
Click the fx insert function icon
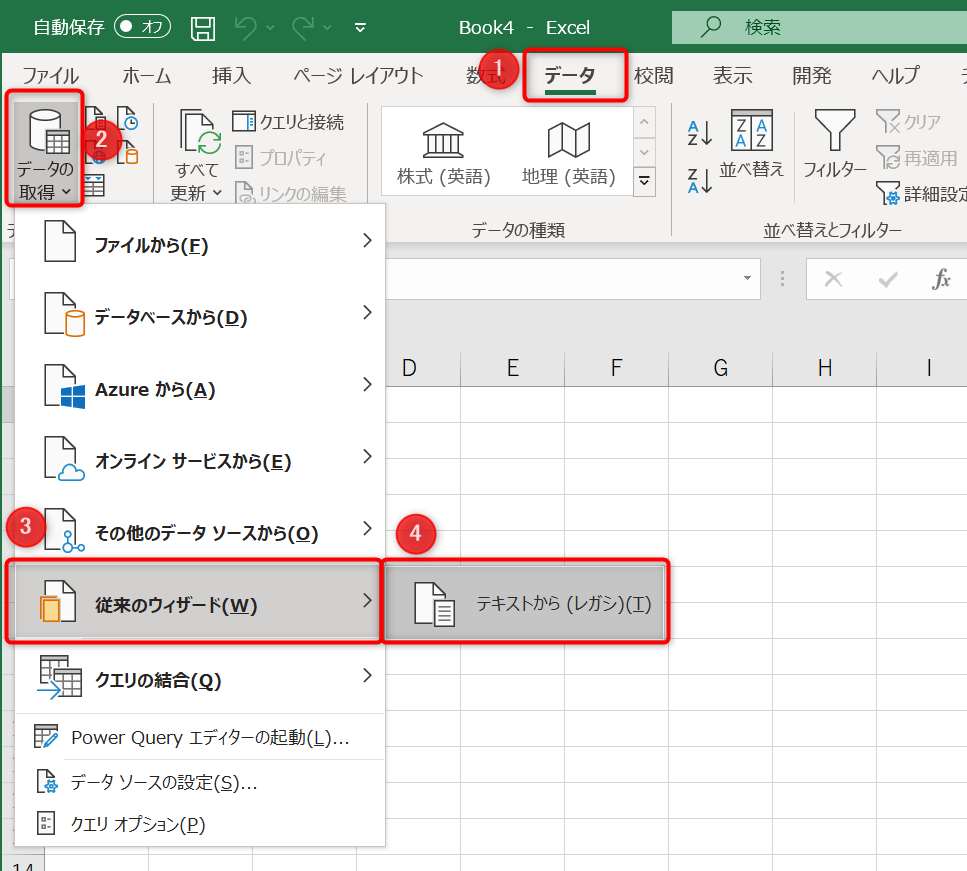[x=940, y=279]
